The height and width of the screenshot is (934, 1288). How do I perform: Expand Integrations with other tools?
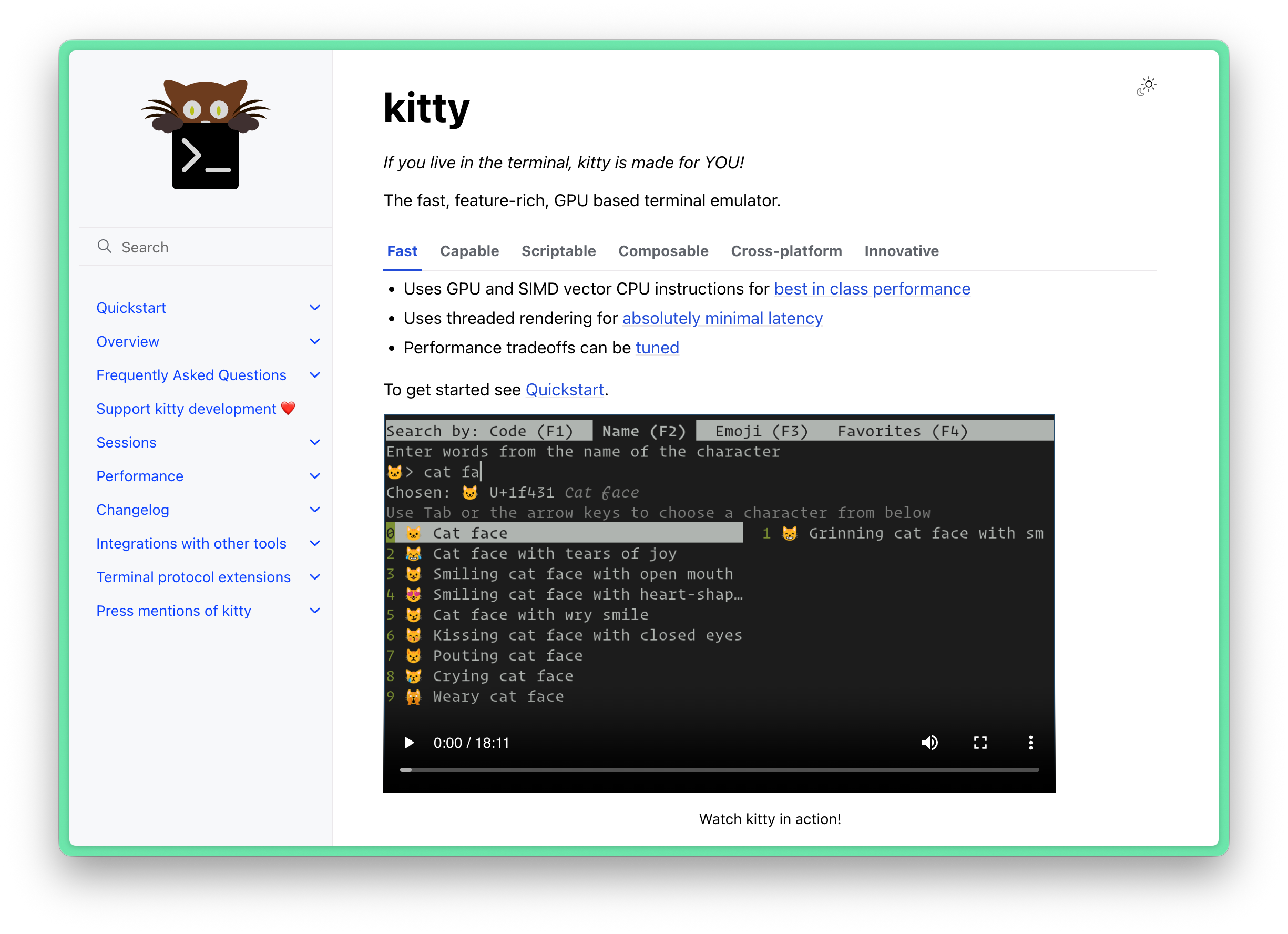[x=315, y=543]
